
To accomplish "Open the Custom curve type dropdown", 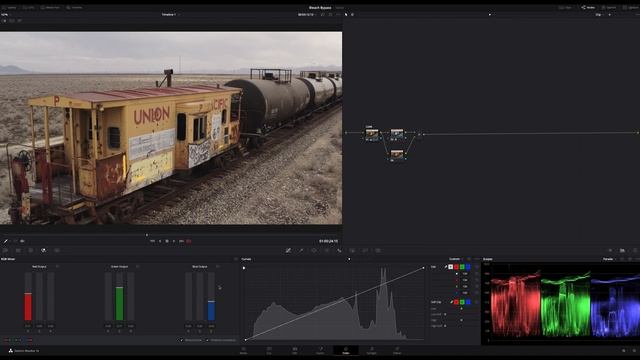I will coord(456,259).
